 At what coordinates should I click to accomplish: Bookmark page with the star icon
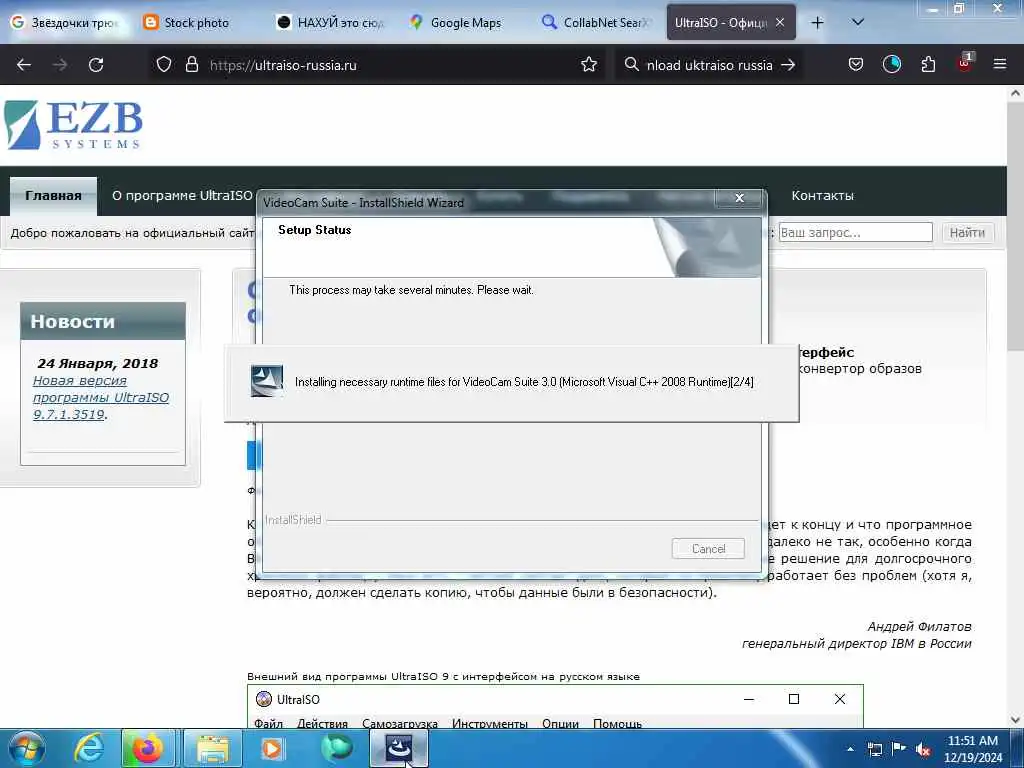click(x=588, y=65)
